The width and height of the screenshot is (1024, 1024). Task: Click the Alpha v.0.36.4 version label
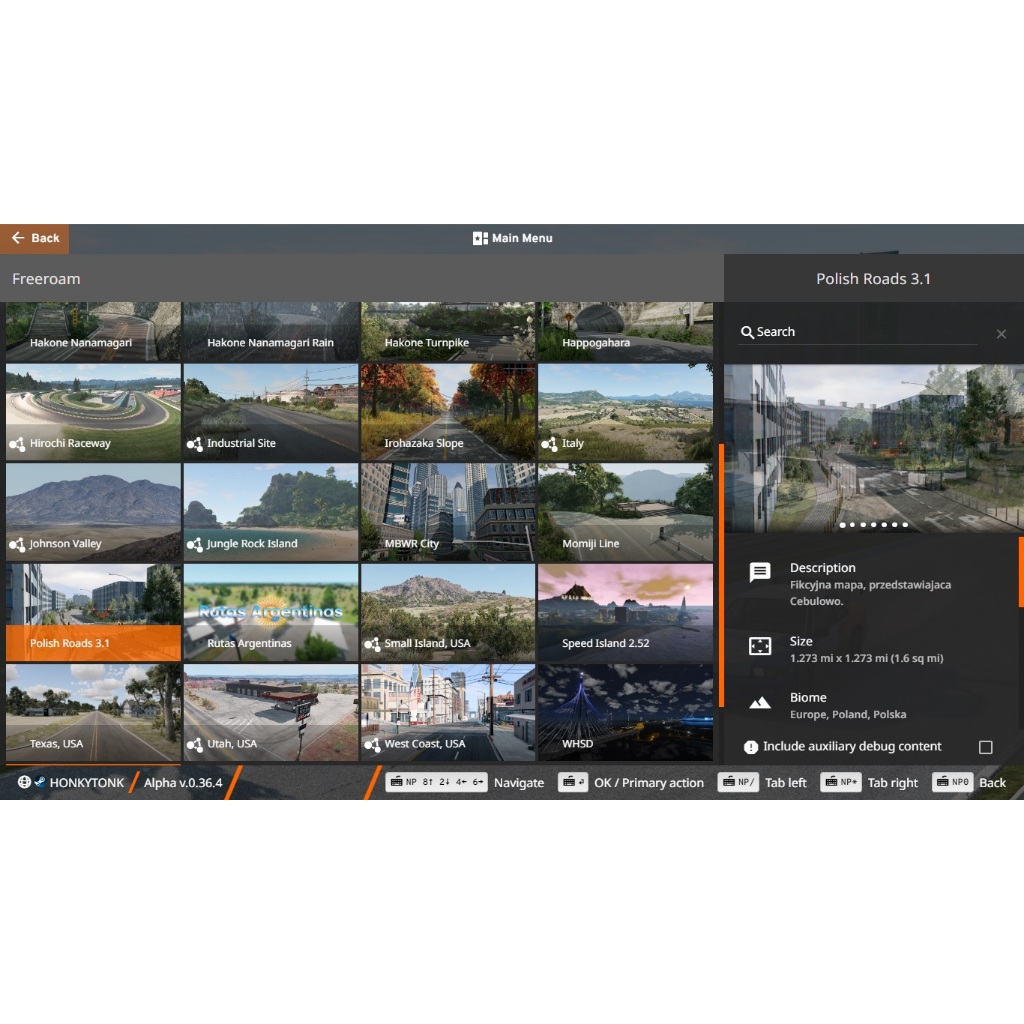[x=183, y=783]
